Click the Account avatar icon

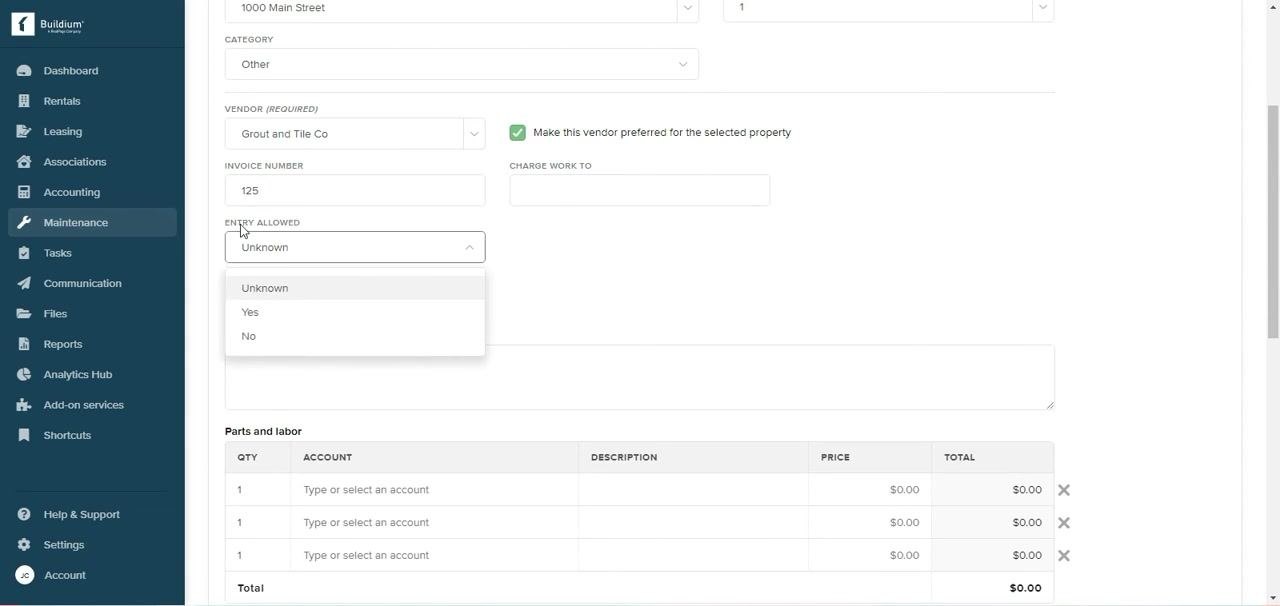point(24,575)
